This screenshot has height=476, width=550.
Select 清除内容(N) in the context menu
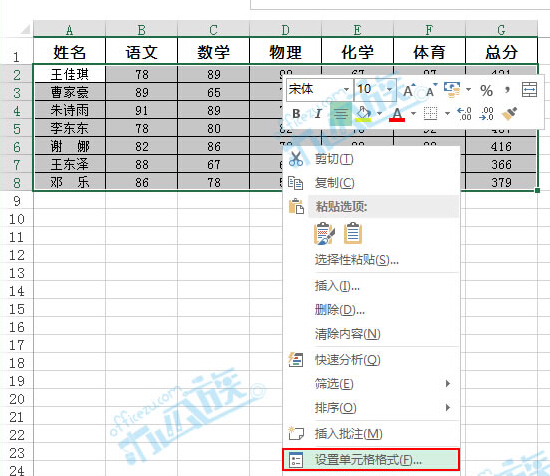347,334
